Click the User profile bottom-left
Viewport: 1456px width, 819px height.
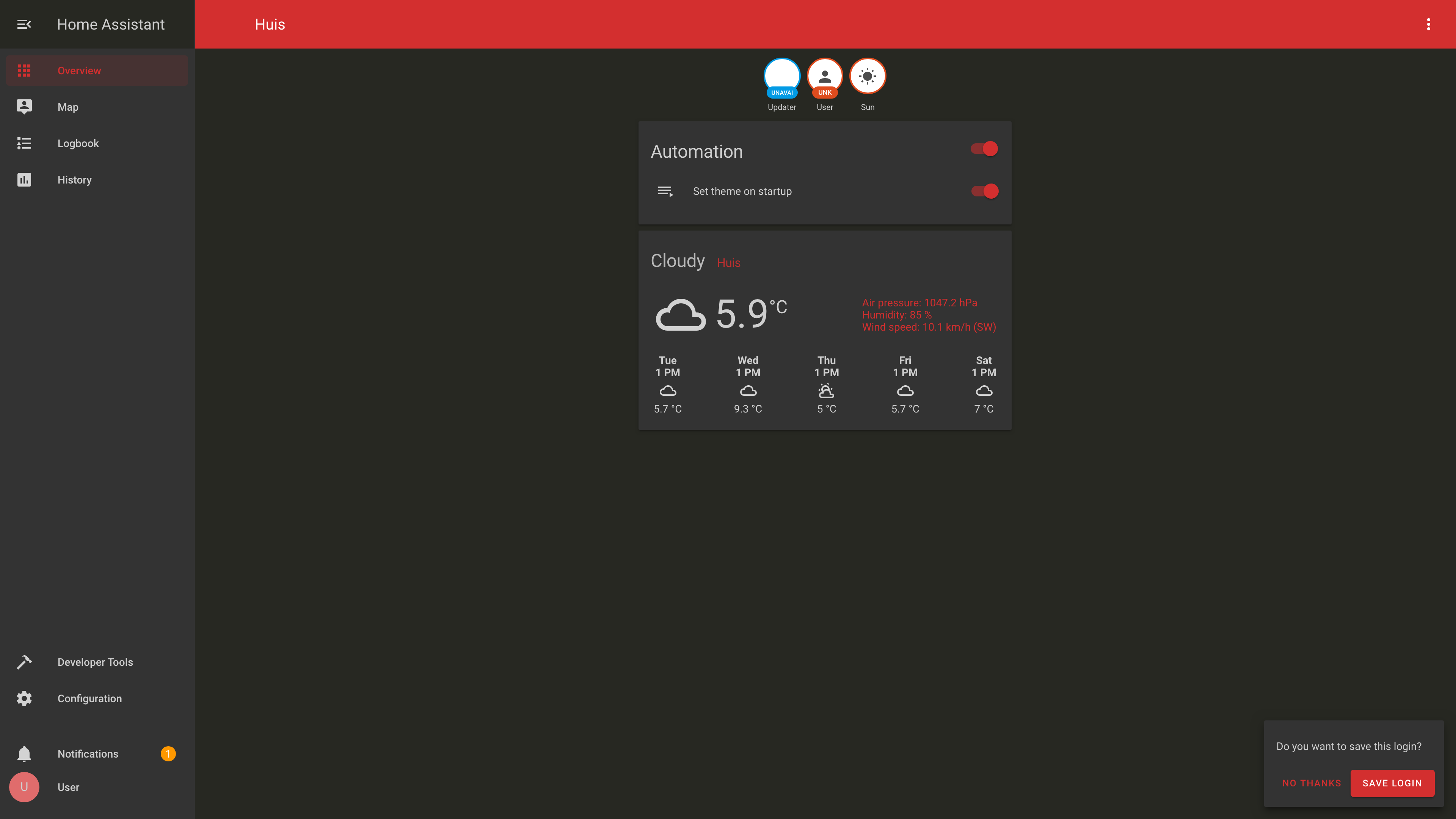click(x=24, y=787)
